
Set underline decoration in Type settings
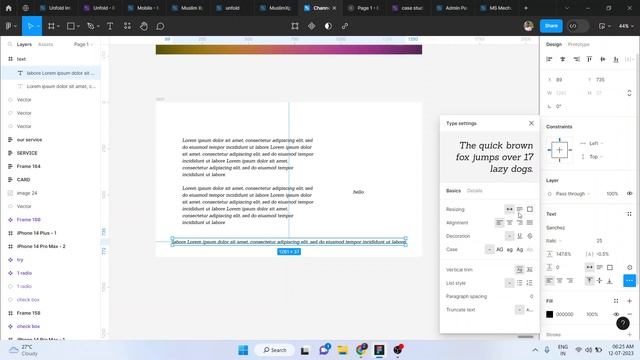(520, 236)
